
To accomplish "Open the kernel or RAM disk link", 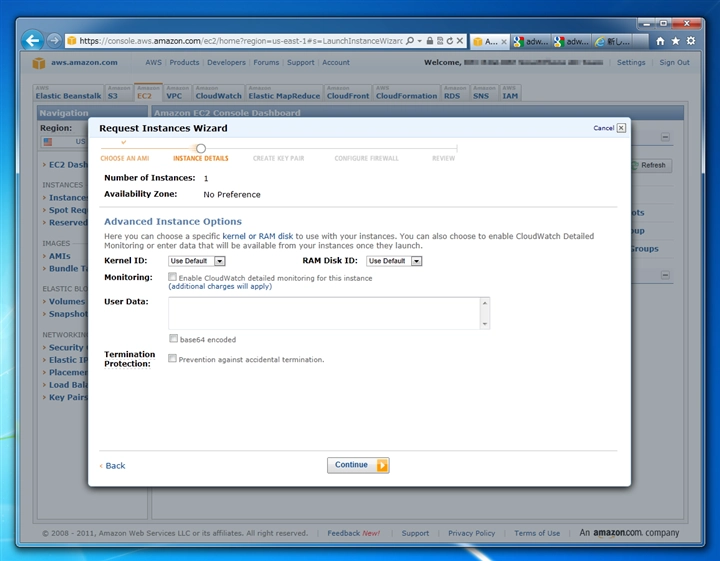I will click(258, 236).
